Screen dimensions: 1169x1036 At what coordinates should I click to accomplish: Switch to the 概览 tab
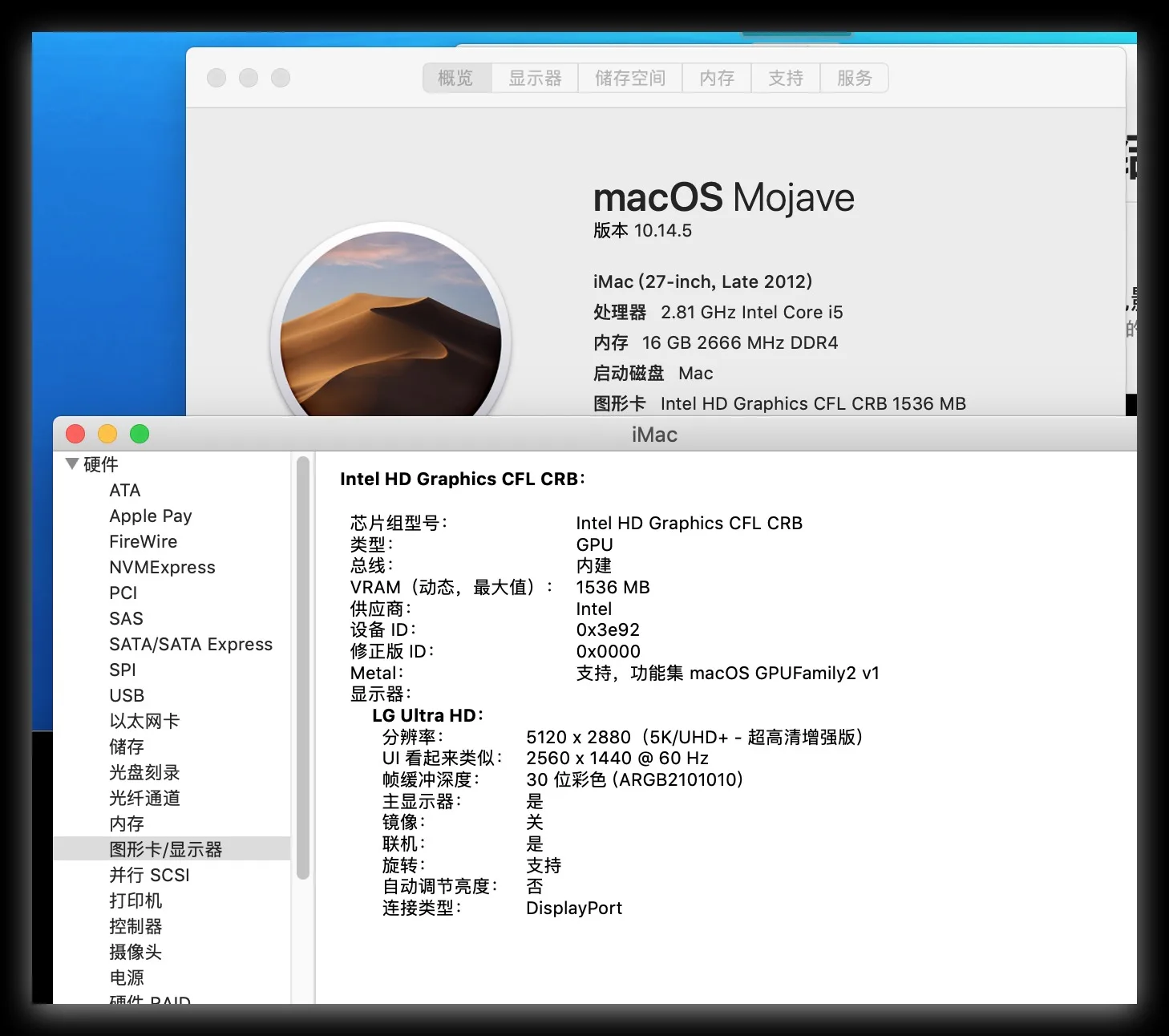pos(457,78)
